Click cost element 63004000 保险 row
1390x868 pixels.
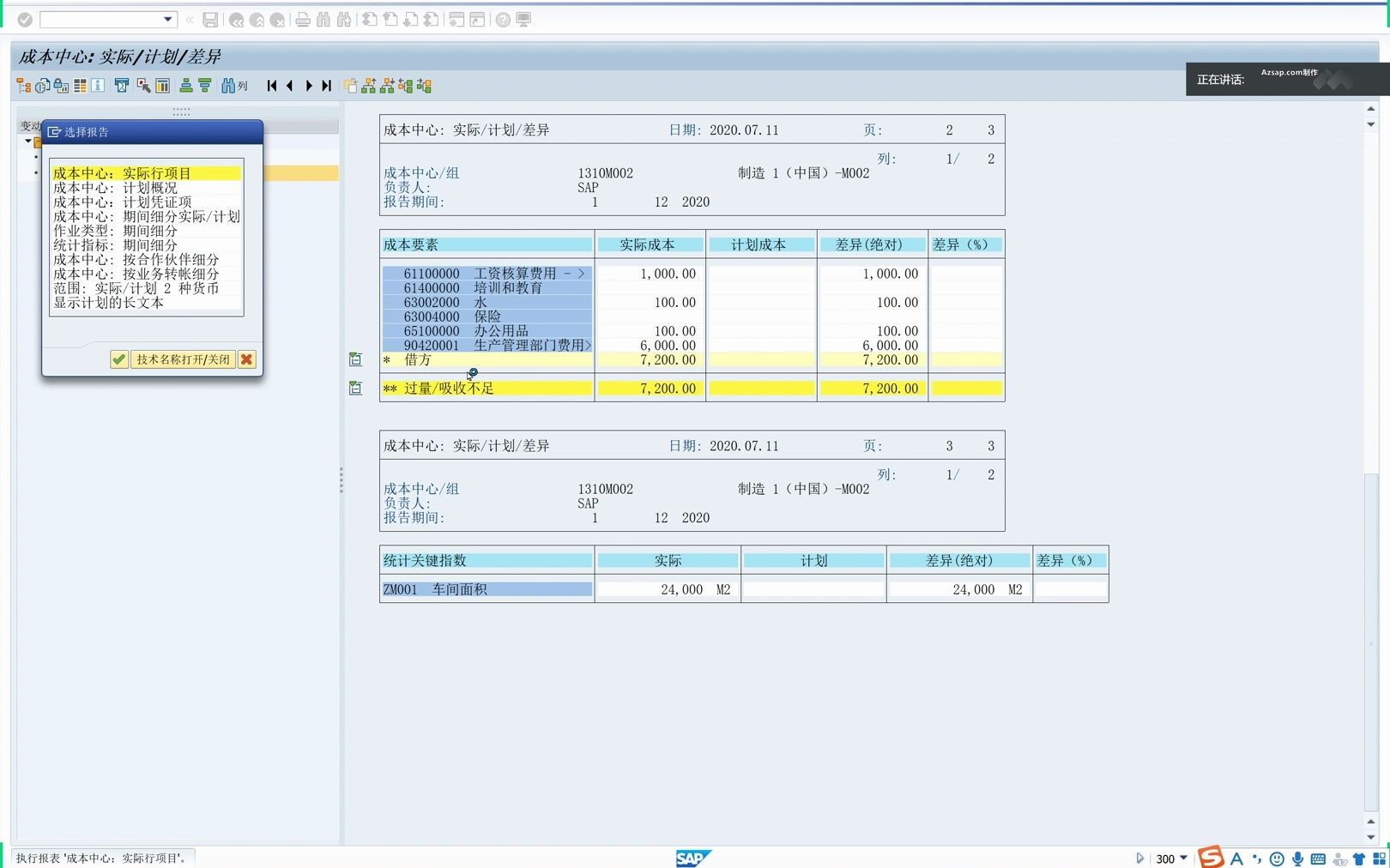click(x=487, y=316)
